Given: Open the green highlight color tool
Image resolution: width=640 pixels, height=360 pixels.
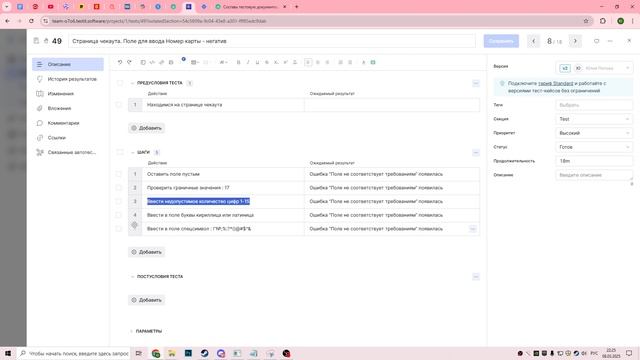Looking at the screenshot, I should (373, 62).
